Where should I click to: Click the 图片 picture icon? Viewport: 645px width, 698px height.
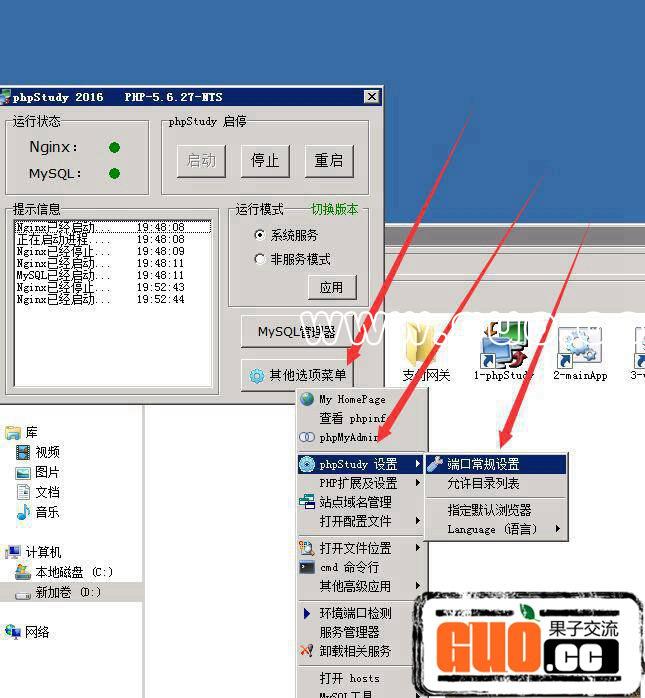23,472
